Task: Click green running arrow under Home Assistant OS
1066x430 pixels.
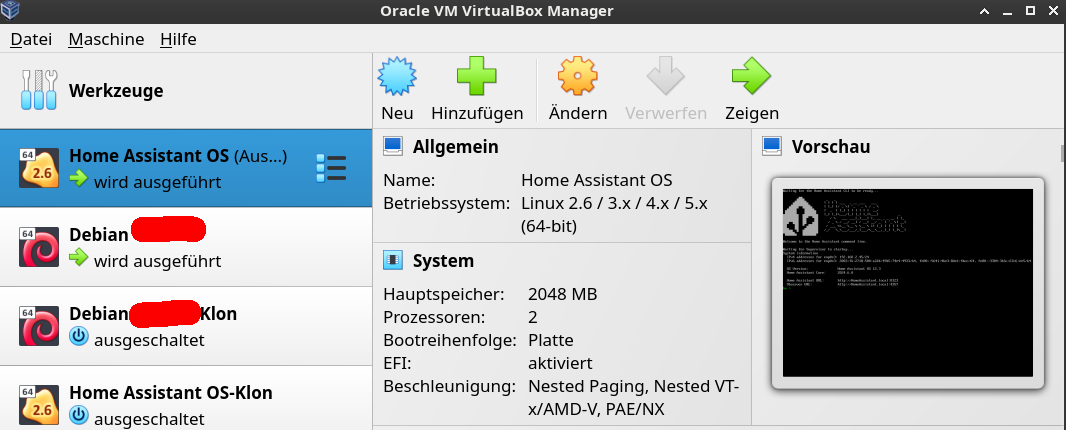Action: (79, 180)
